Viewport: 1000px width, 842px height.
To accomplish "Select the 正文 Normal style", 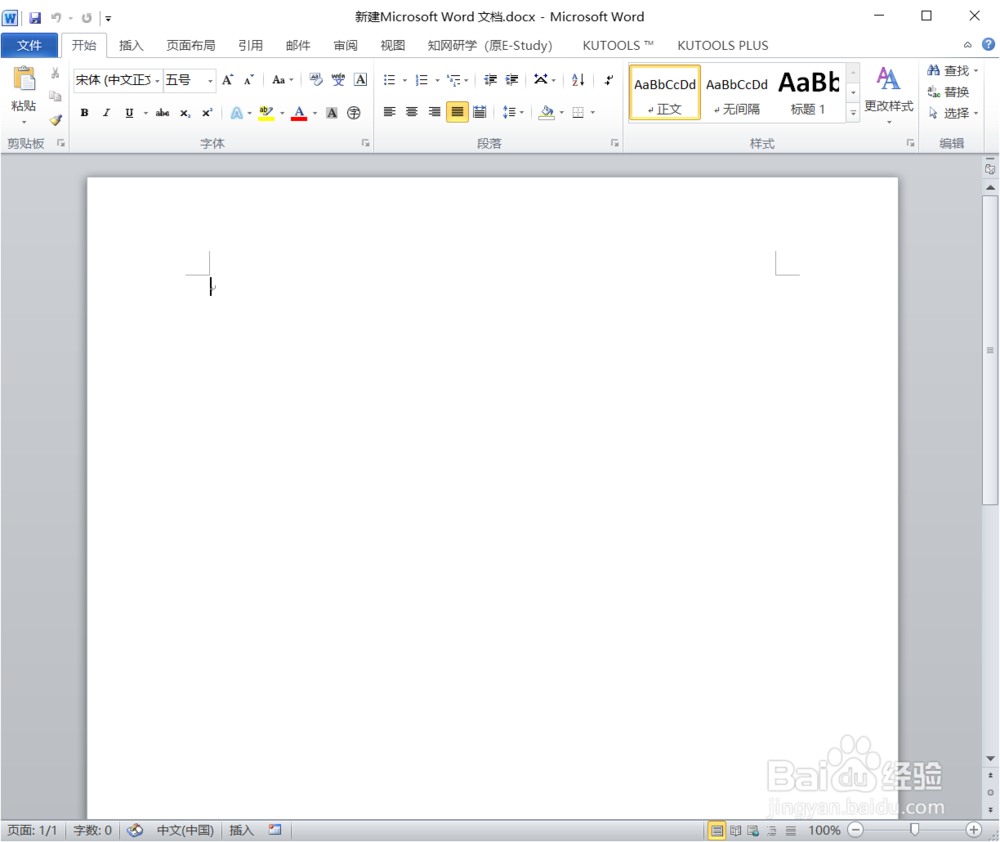I will tap(665, 93).
